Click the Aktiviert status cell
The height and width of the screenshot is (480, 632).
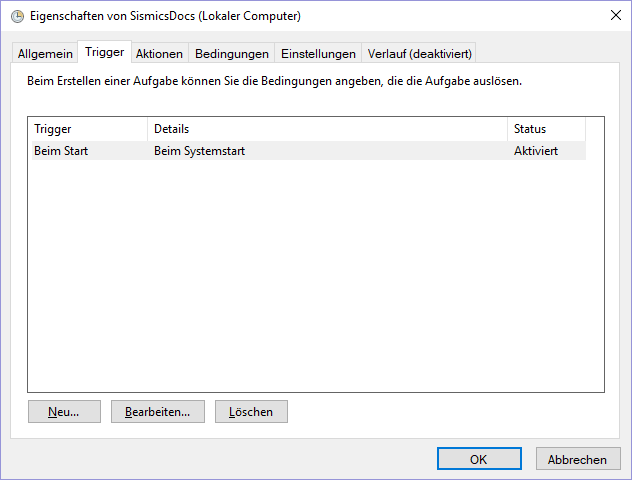click(536, 151)
